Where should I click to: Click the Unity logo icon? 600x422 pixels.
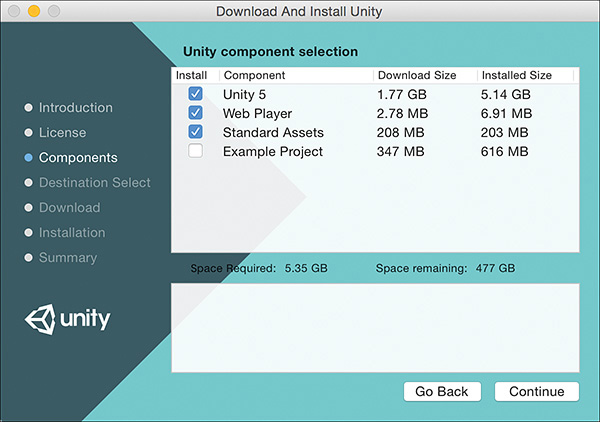[x=40, y=319]
